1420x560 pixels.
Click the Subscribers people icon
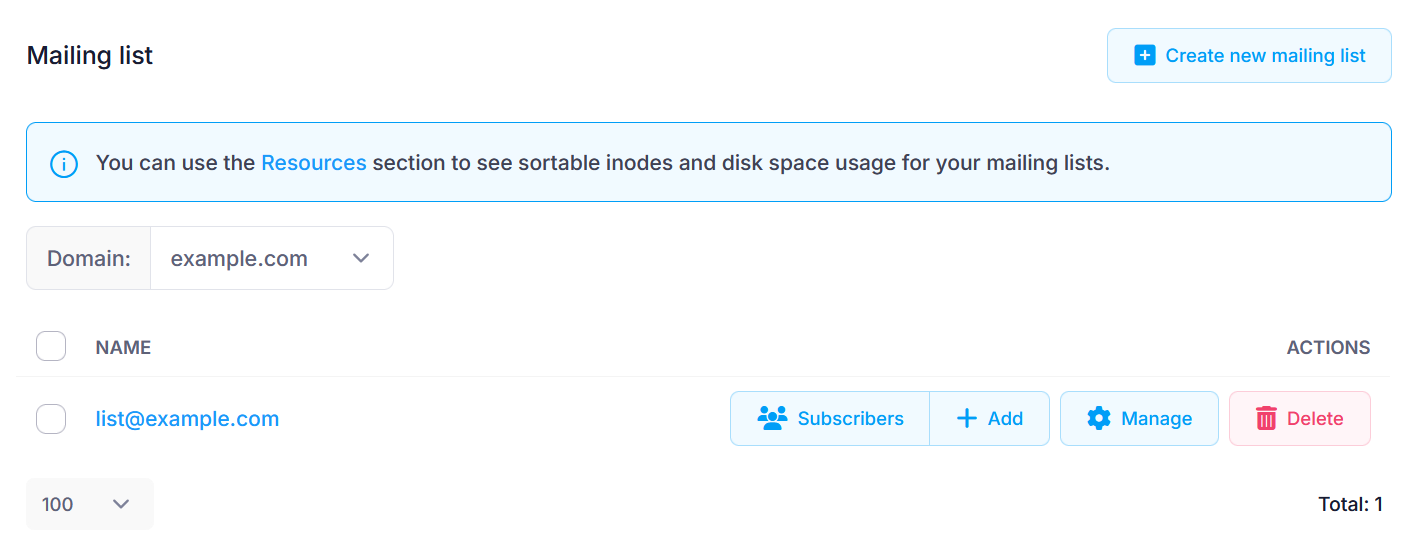pyautogui.click(x=772, y=419)
